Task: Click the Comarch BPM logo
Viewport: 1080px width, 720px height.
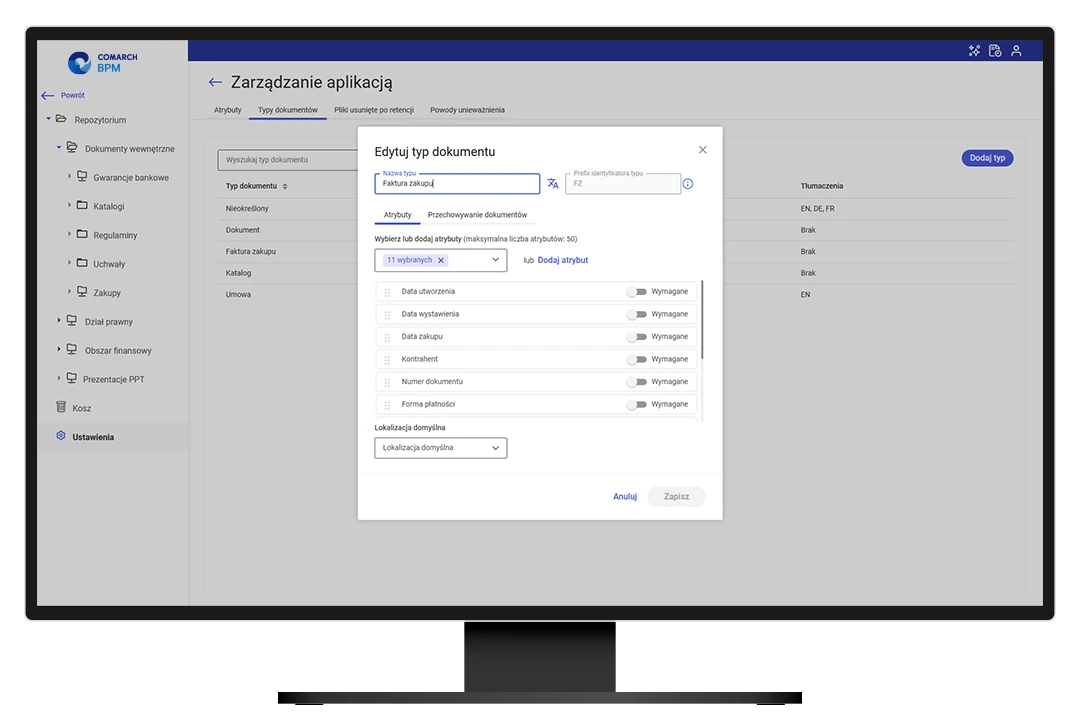Action: (x=102, y=63)
